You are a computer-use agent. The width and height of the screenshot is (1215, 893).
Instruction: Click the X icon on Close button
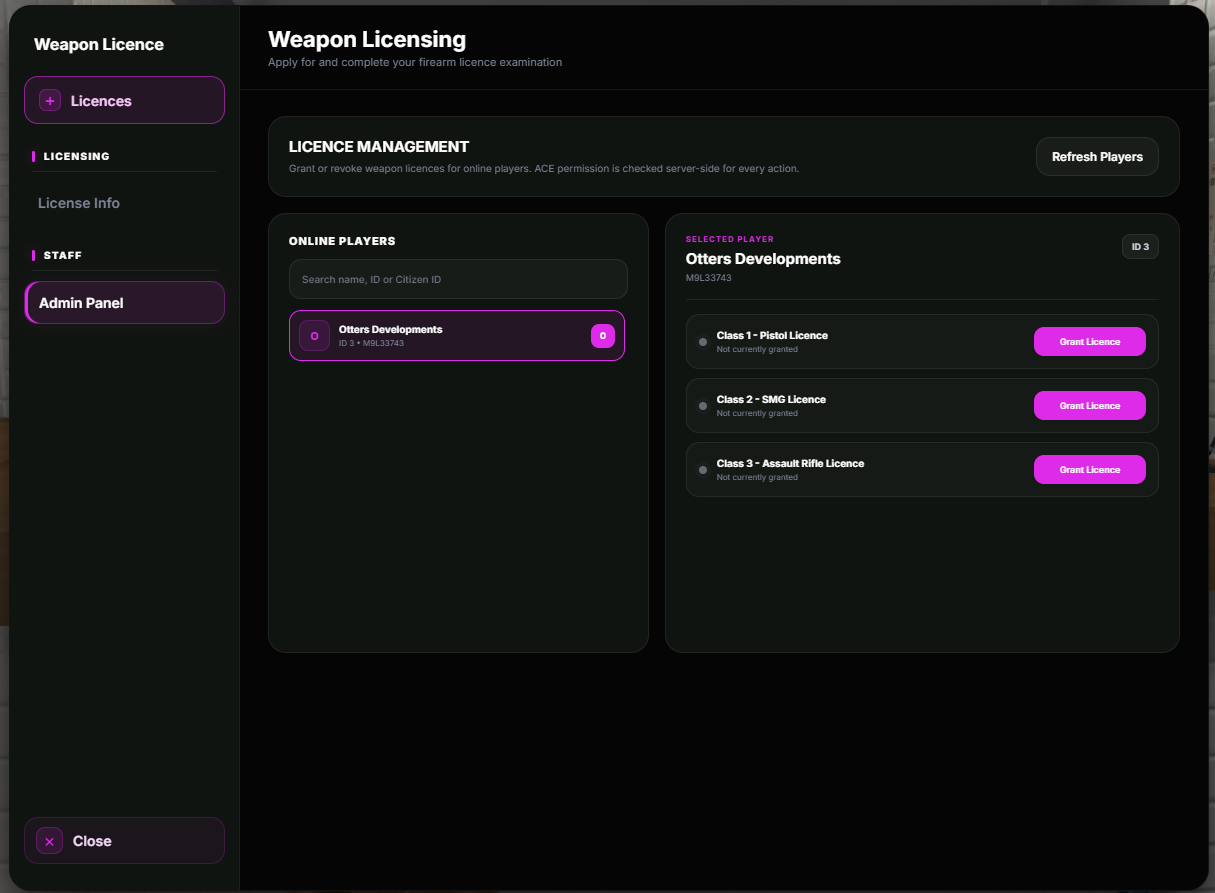[x=50, y=841]
